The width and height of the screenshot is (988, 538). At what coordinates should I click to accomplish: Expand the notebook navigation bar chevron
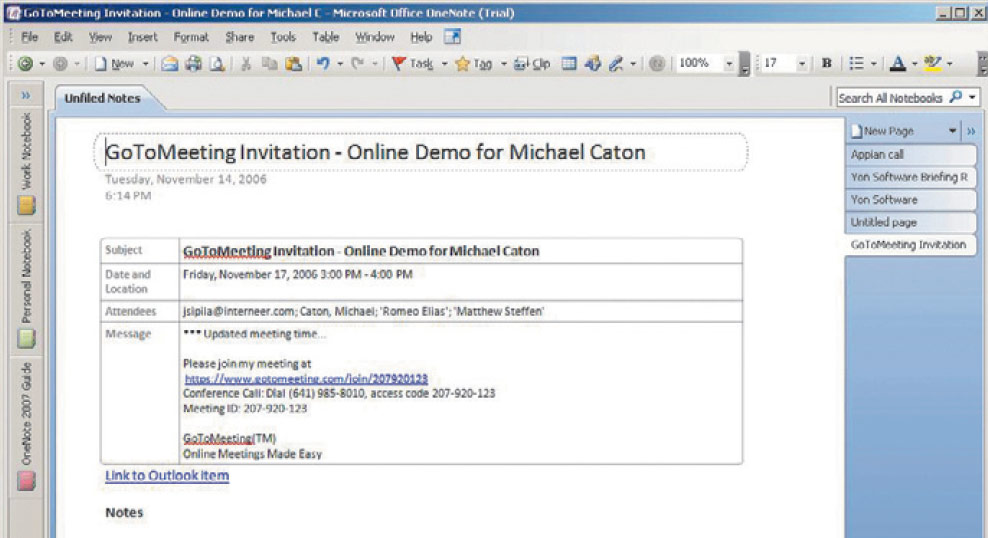tap(27, 97)
